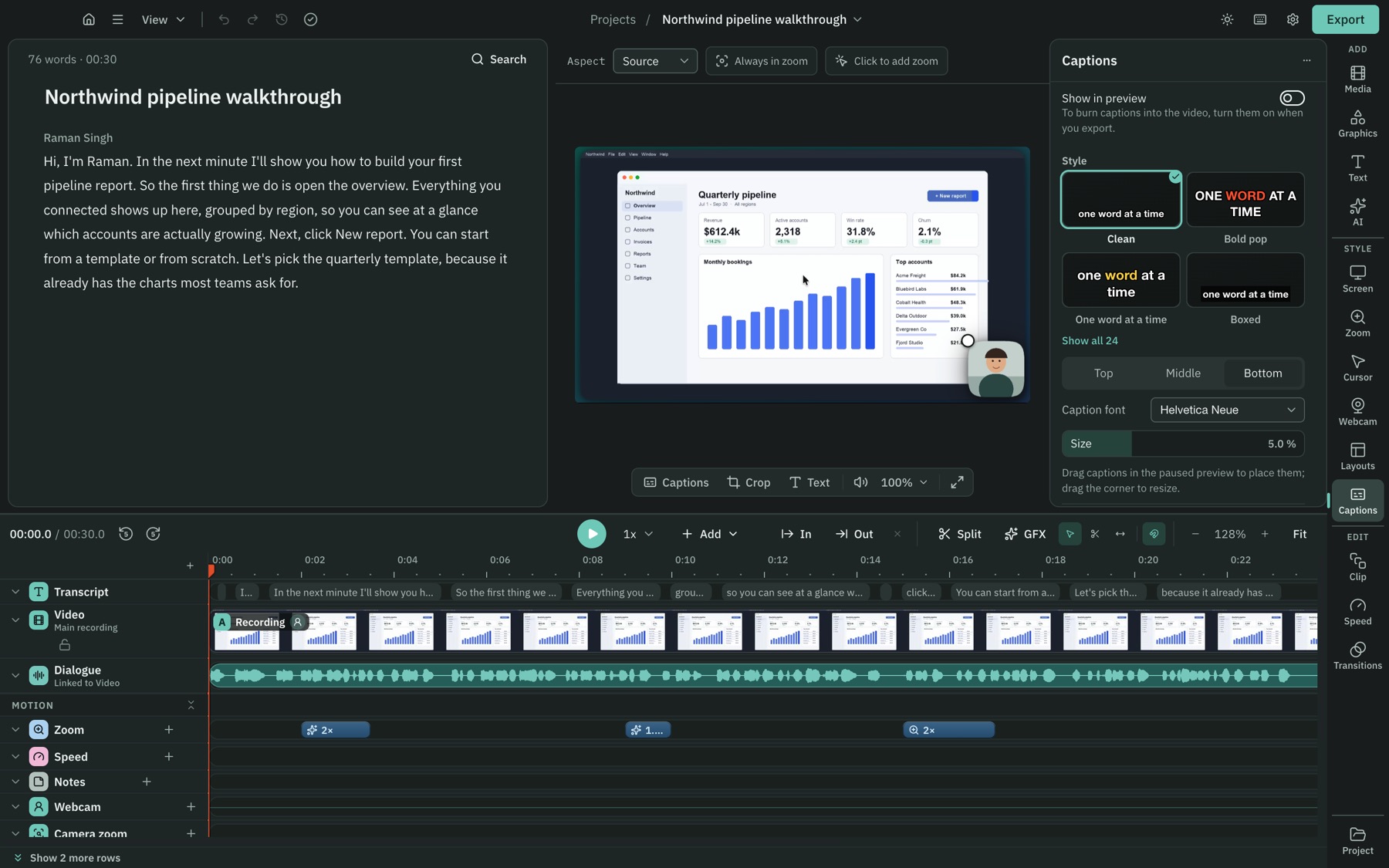Screen dimensions: 1389x868
Task: Open the Screen style panel
Action: tap(1357, 279)
